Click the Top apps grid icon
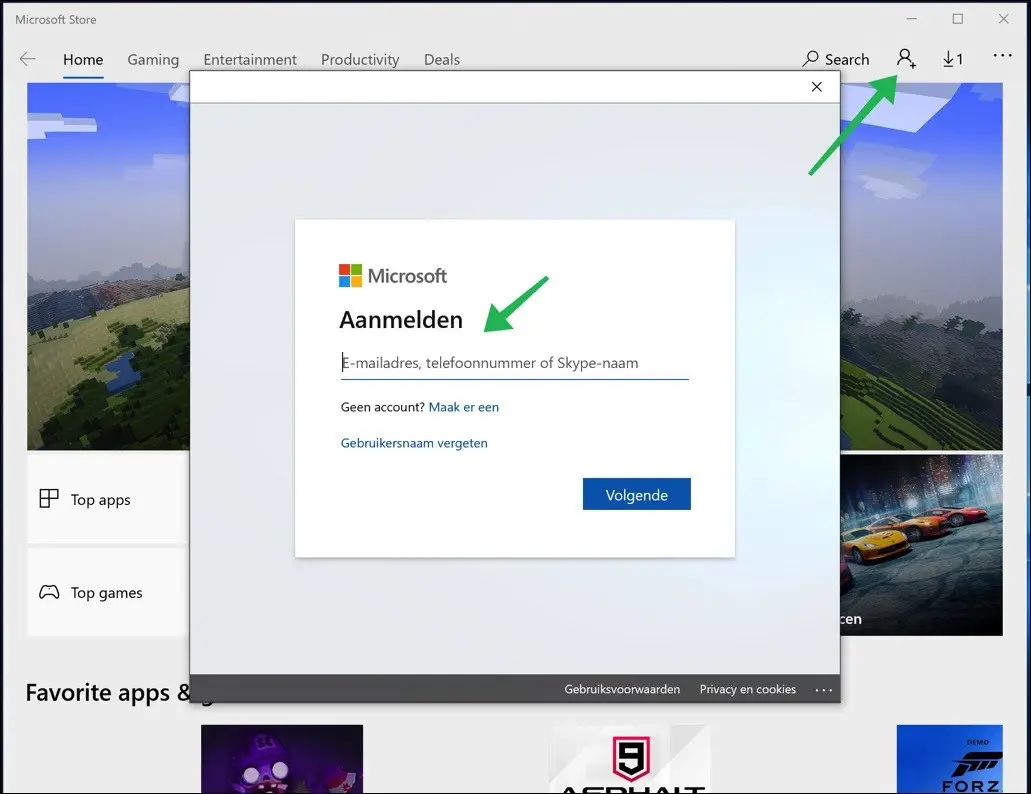 (49, 499)
